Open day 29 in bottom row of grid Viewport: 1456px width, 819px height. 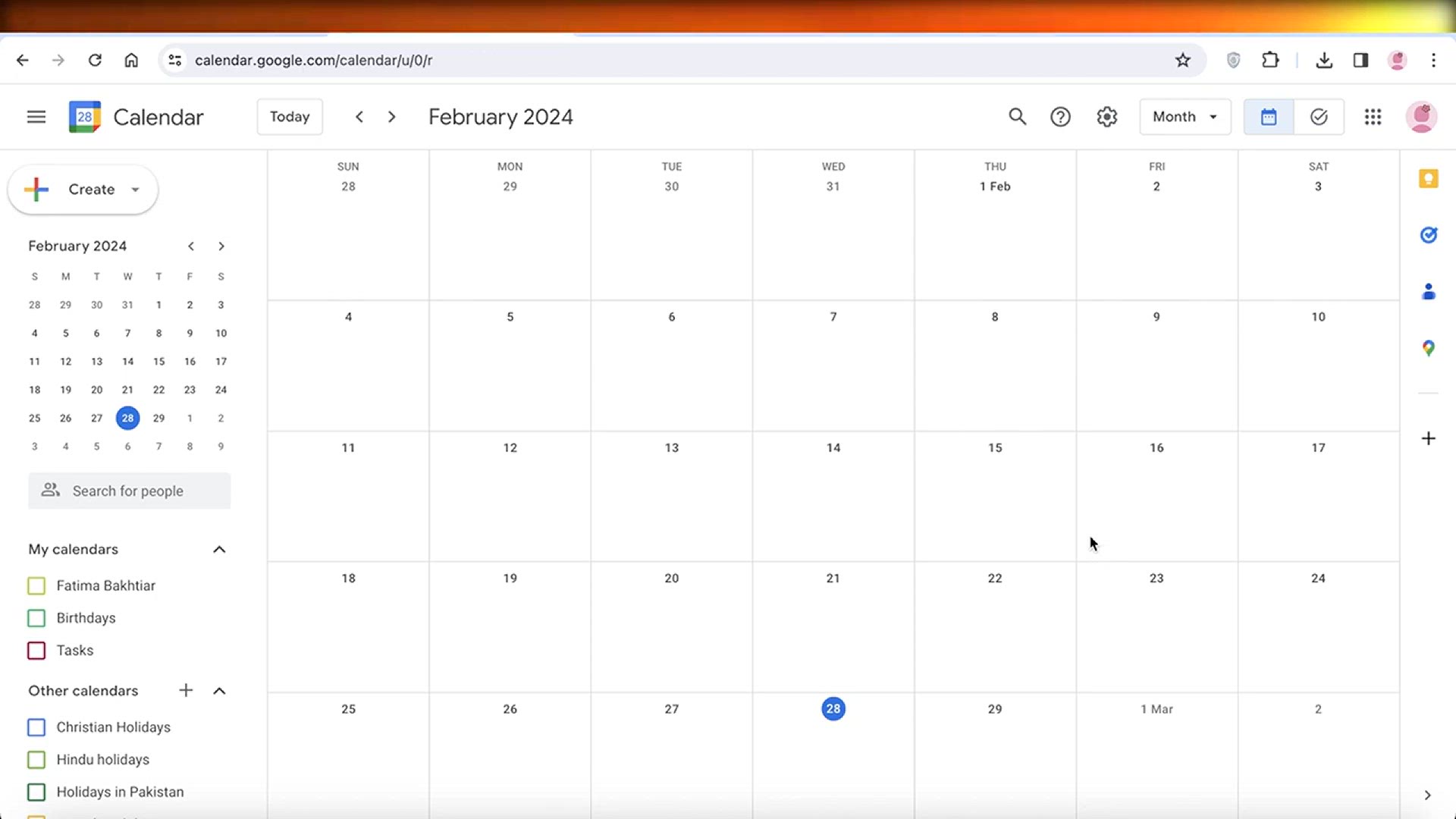click(994, 709)
